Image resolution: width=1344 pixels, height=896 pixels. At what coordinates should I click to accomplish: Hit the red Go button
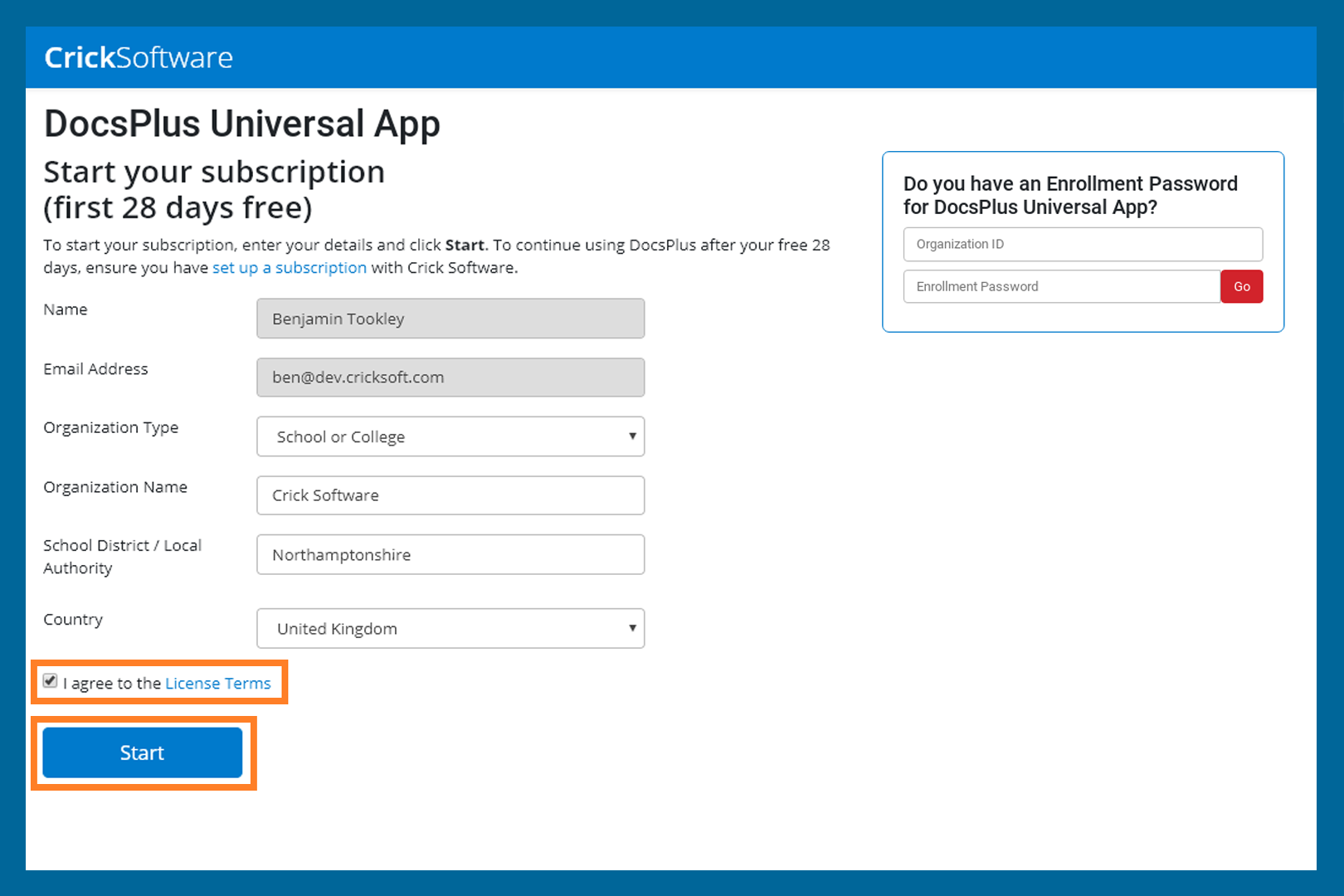pos(1241,286)
